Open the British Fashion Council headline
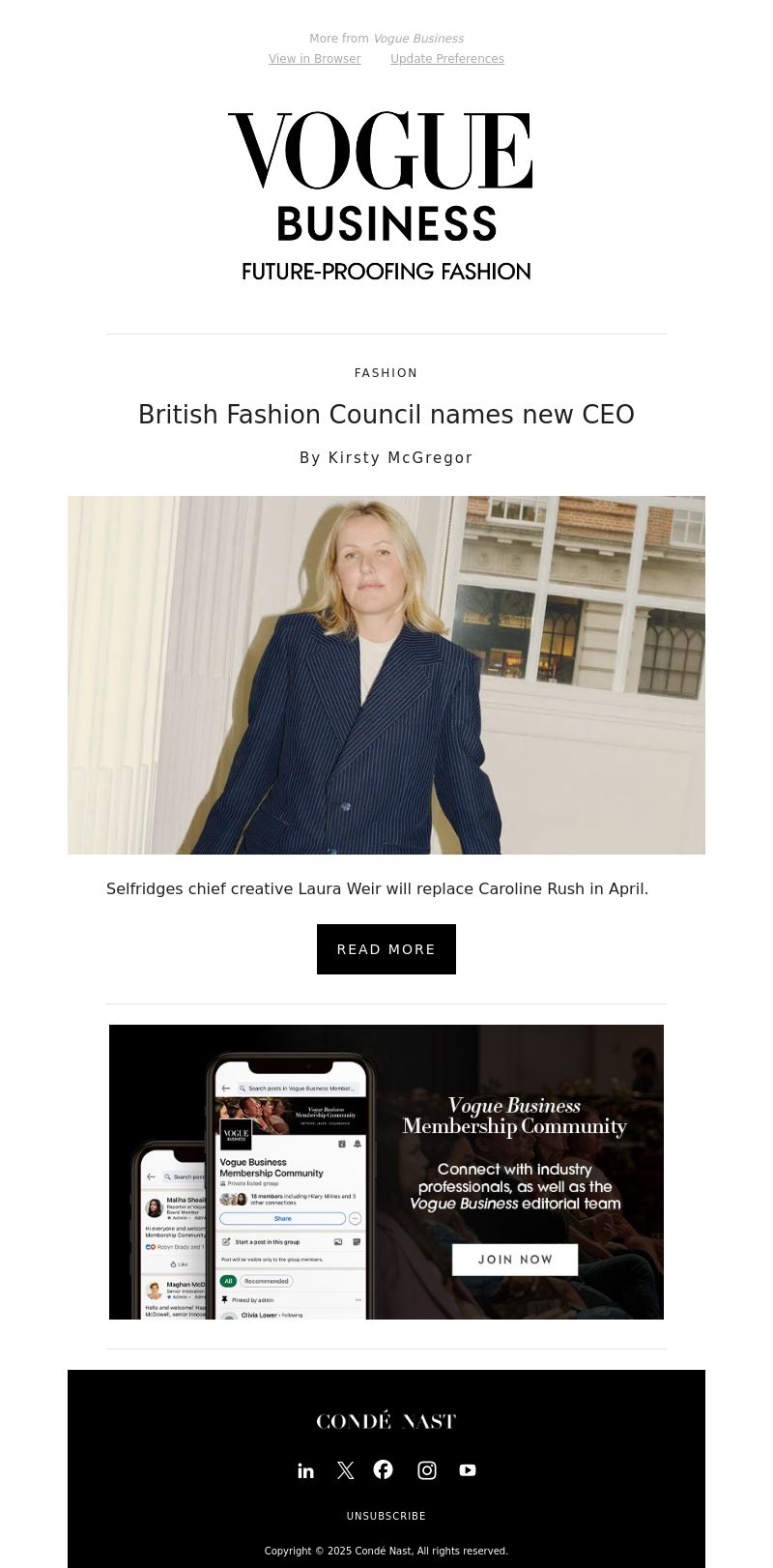 [386, 415]
